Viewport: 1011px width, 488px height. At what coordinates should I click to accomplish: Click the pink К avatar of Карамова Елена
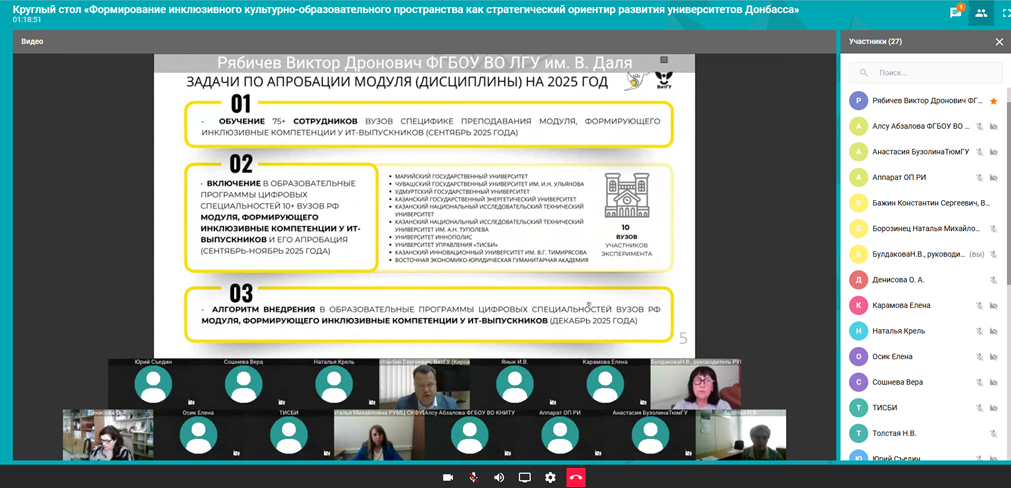[x=858, y=305]
